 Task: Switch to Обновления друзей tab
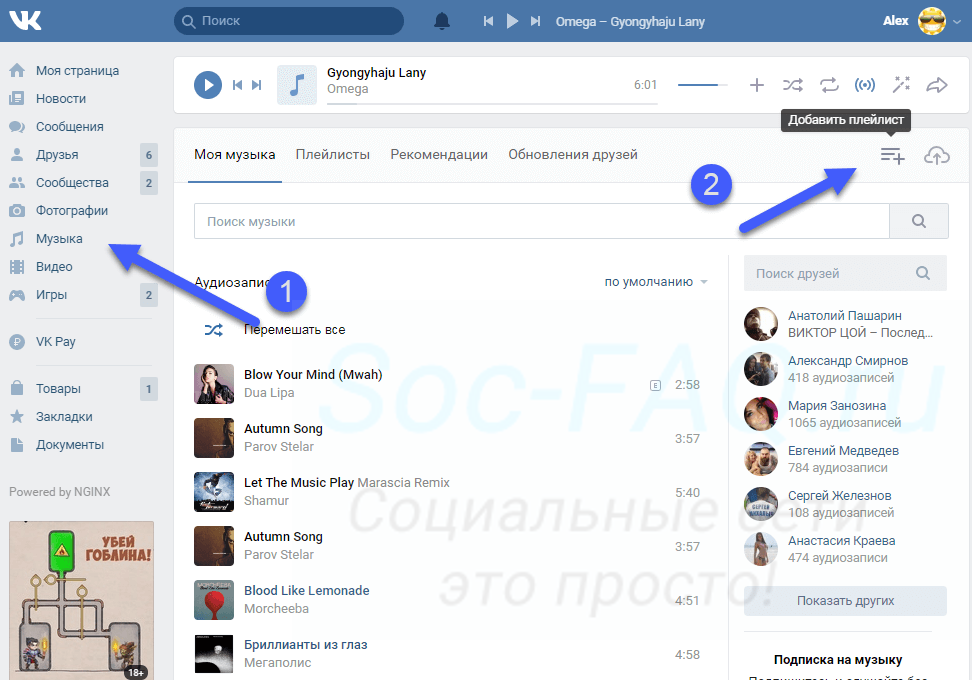(573, 155)
